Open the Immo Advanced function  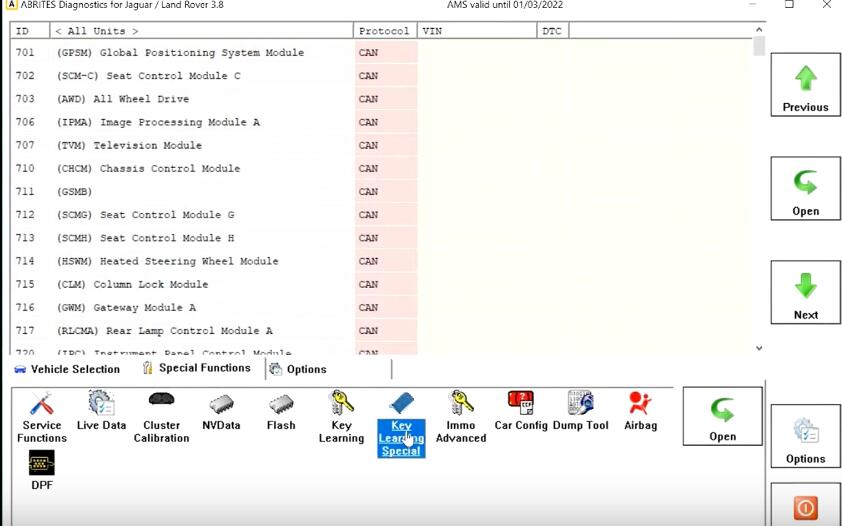coord(461,418)
